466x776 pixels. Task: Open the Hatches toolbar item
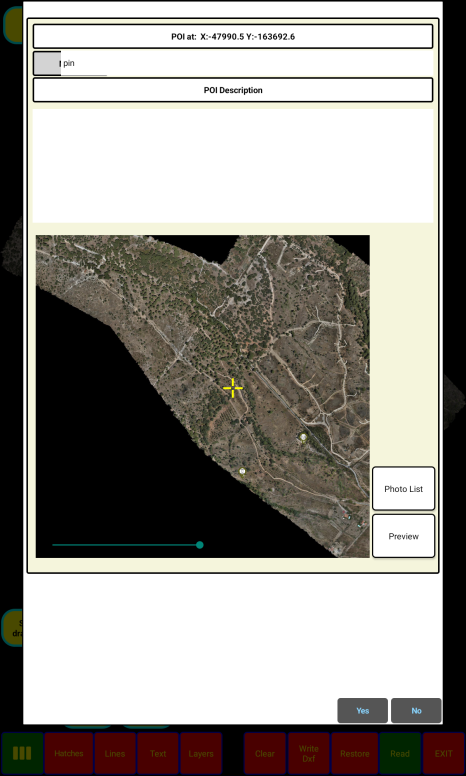(69, 753)
